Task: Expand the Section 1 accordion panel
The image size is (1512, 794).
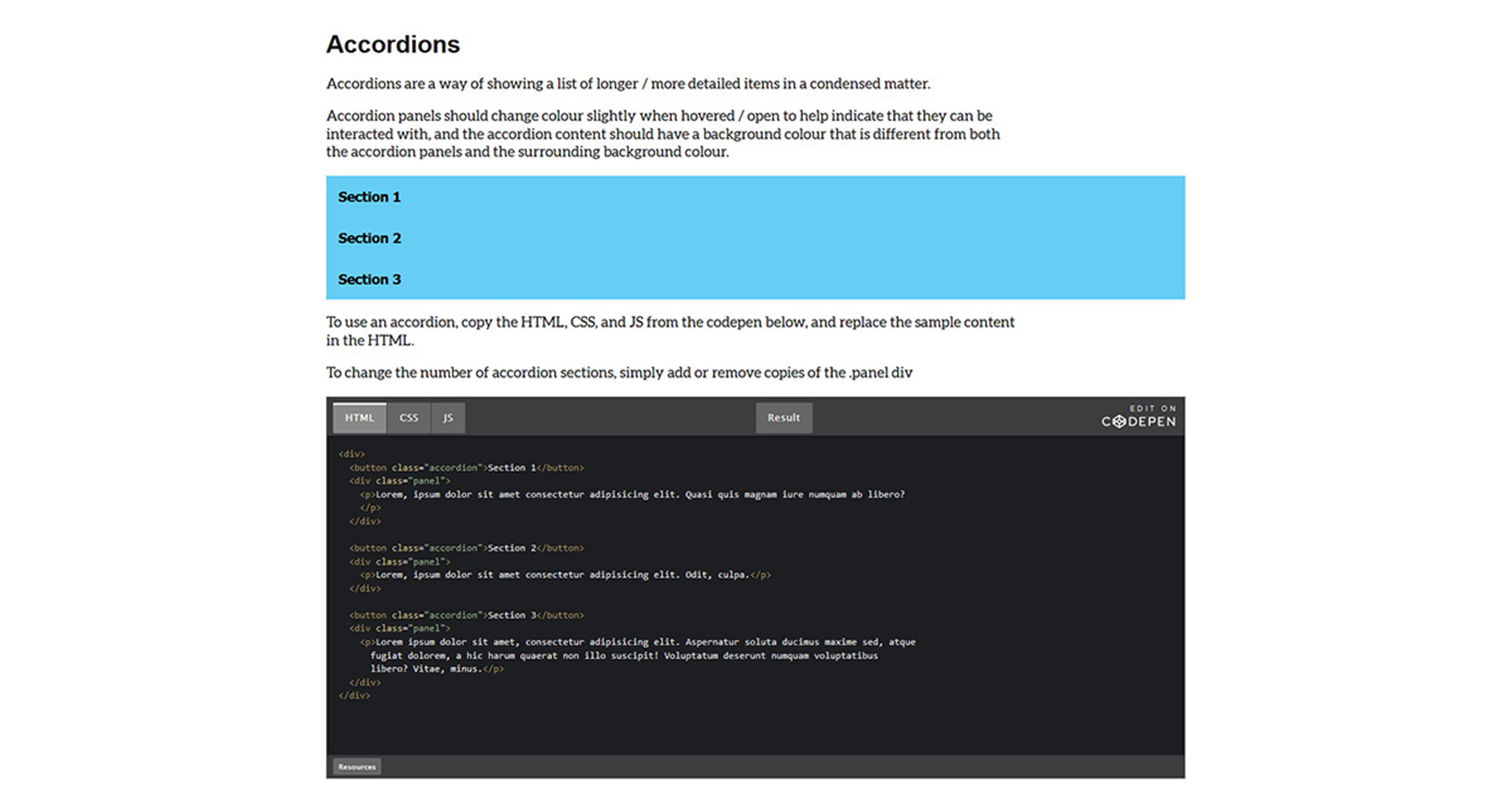Action: 369,197
